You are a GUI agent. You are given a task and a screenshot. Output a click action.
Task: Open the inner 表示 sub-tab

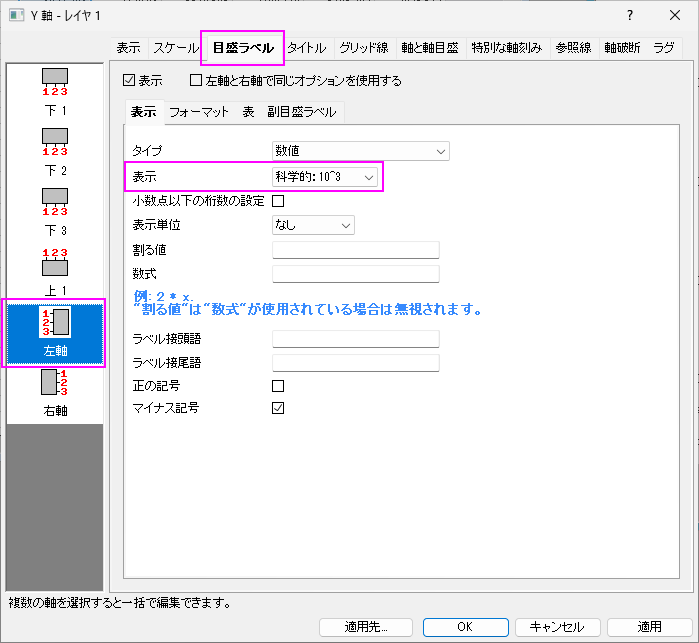(x=144, y=112)
